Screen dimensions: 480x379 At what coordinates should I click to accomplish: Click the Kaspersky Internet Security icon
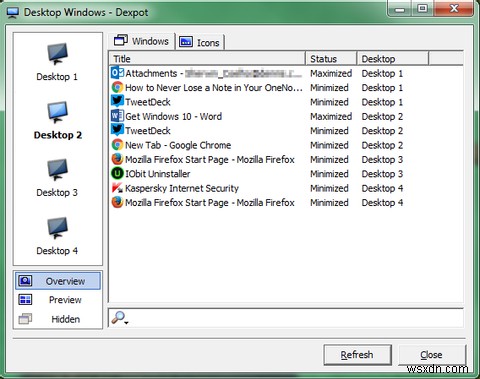coord(117,188)
